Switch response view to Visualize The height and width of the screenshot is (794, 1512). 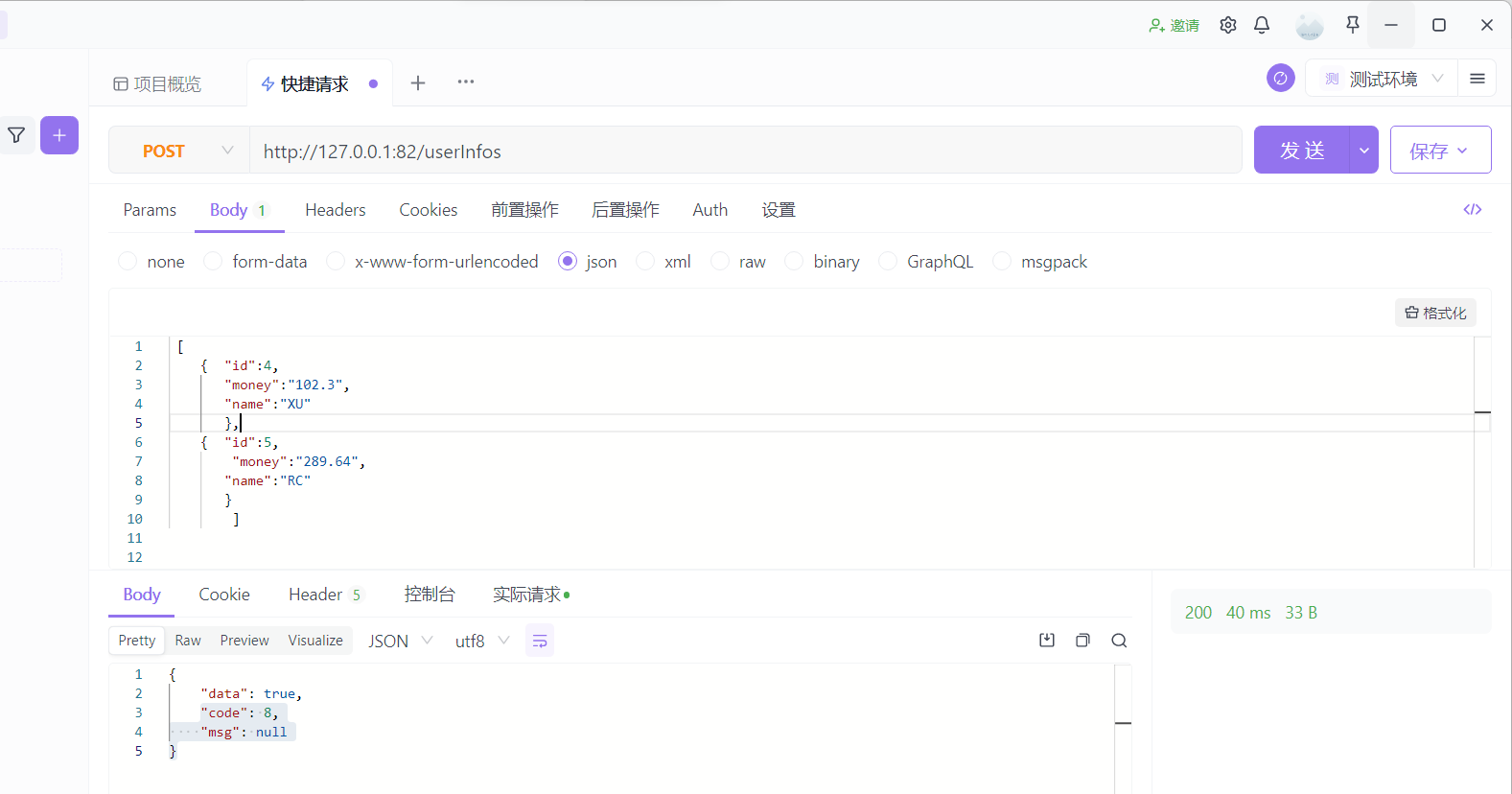315,641
